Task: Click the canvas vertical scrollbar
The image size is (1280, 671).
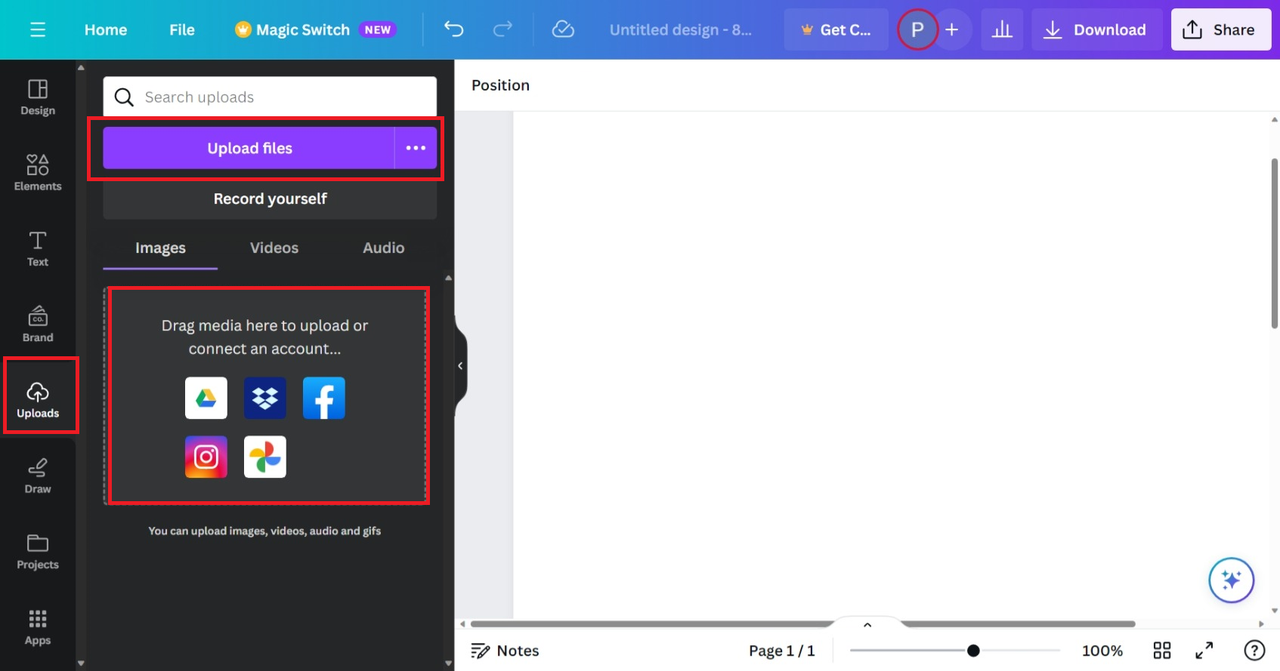Action: click(1274, 242)
